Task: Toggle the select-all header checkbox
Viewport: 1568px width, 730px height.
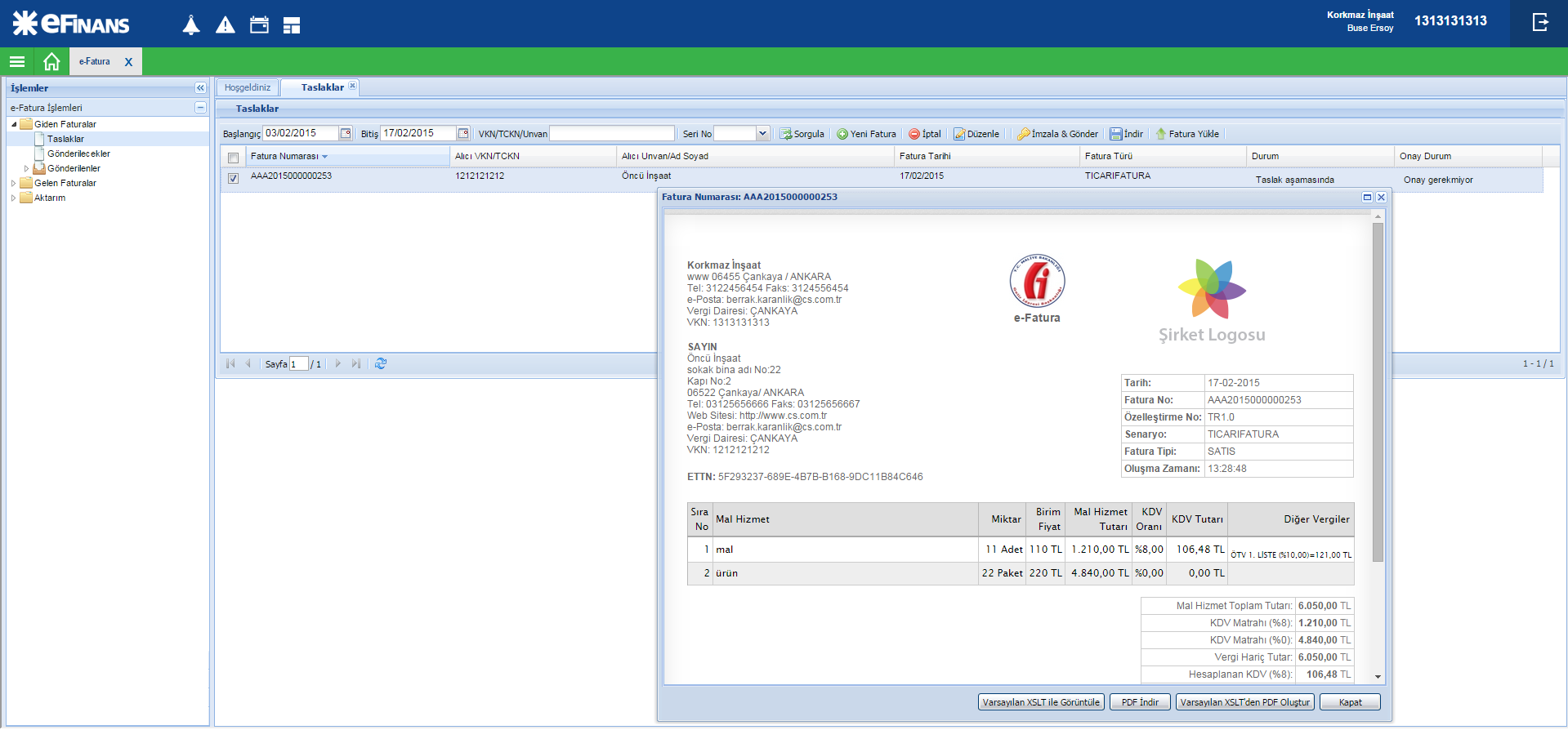Action: (234, 158)
